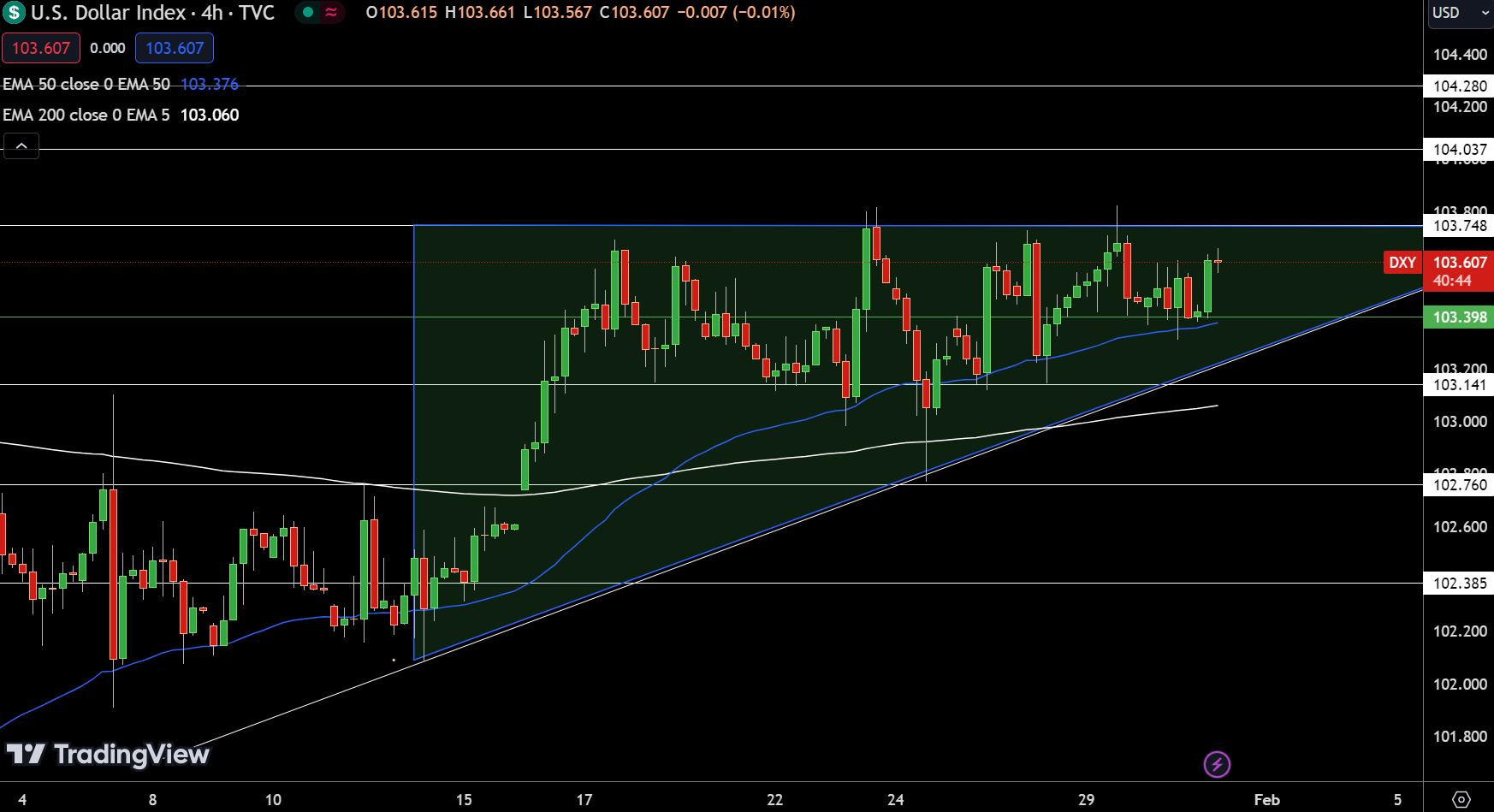Viewport: 1494px width, 812px height.
Task: Click the red DXY symbol label
Action: click(x=1402, y=263)
